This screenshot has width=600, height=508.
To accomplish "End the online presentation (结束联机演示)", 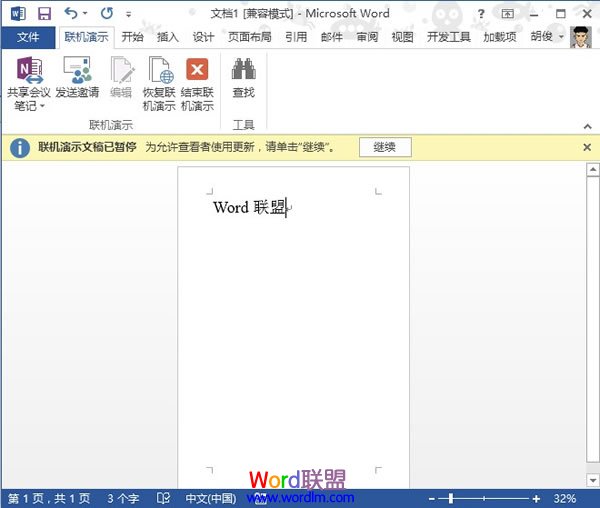I will (x=197, y=70).
